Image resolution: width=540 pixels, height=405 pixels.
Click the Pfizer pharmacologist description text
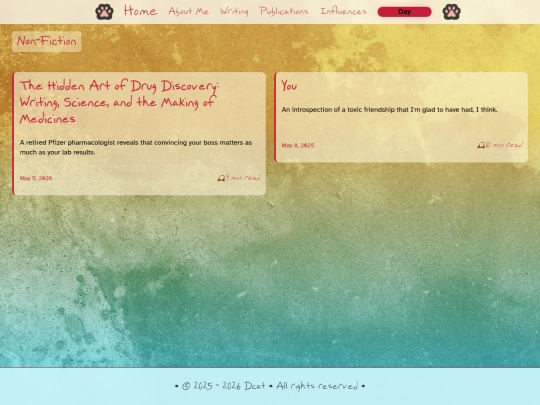coord(136,147)
